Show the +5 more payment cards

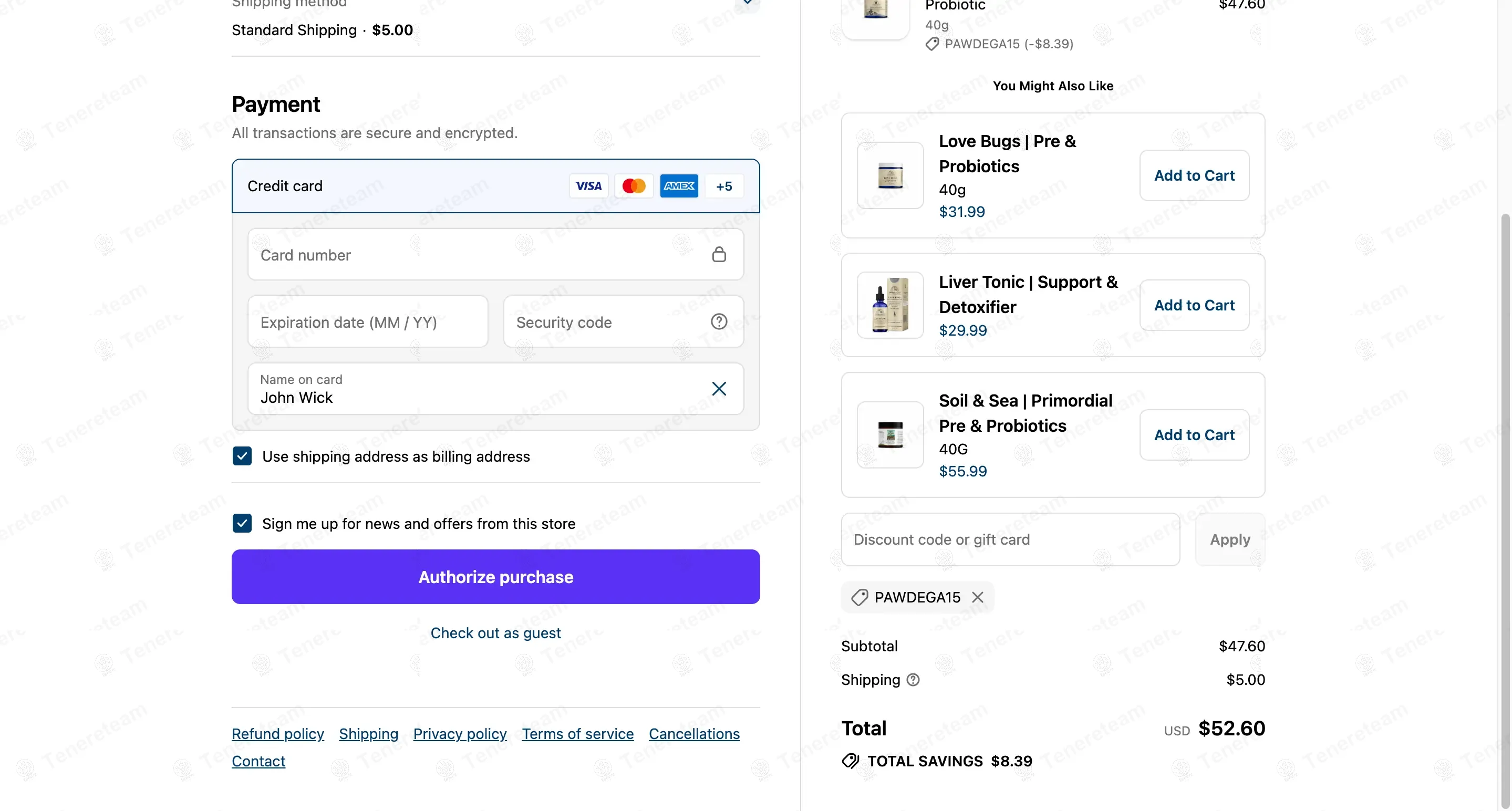pos(724,186)
